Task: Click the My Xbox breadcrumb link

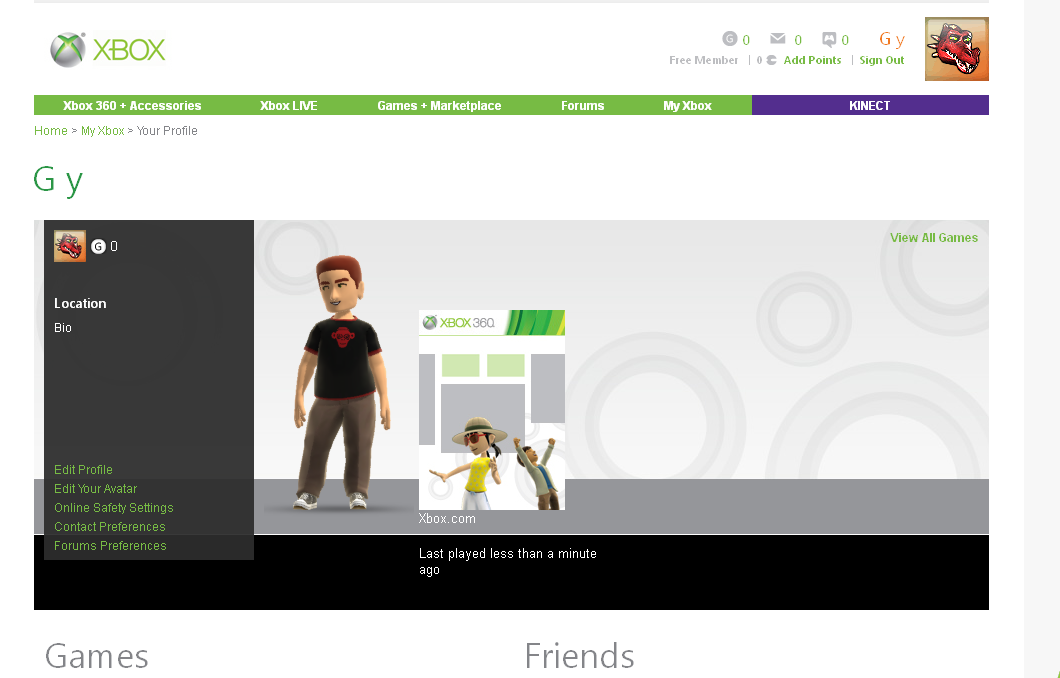Action: (103, 130)
